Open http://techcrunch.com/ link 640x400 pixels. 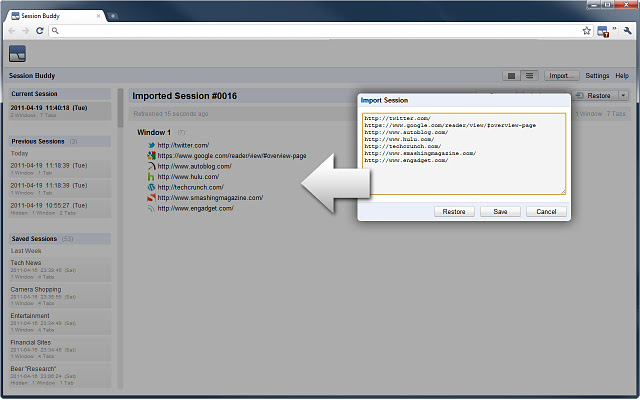pos(191,187)
